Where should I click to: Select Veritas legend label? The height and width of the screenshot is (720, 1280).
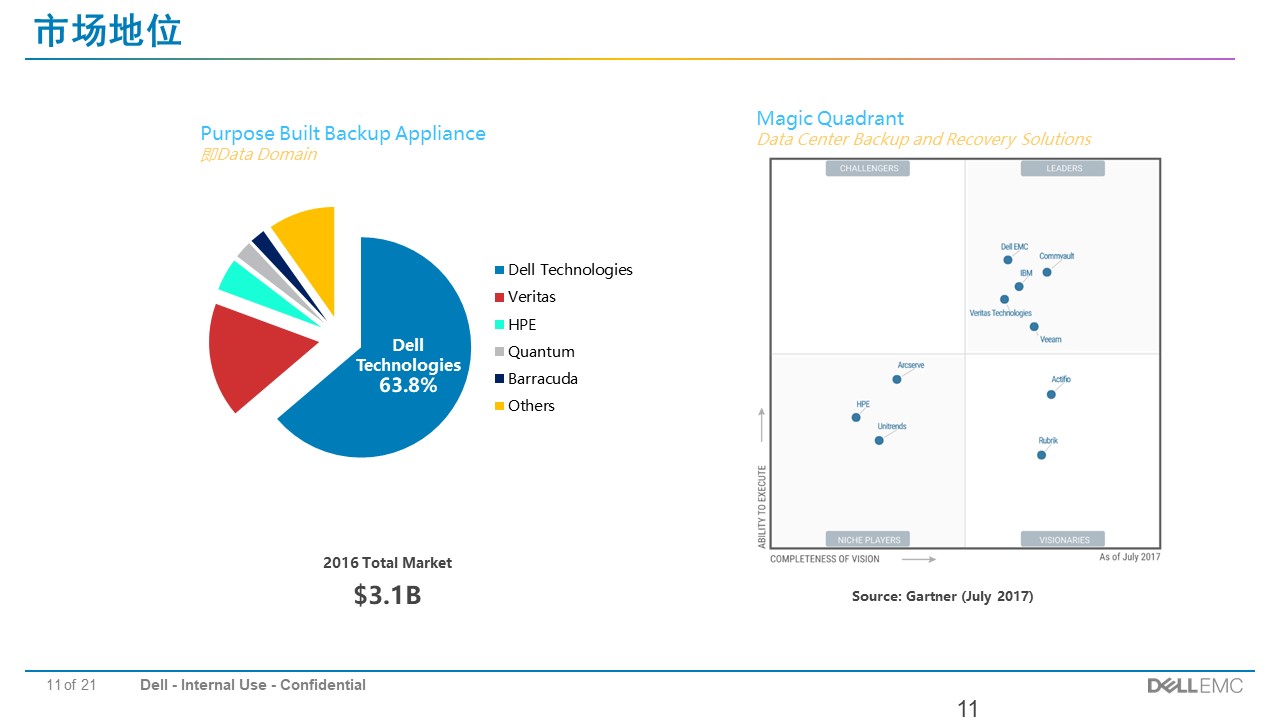click(x=532, y=297)
